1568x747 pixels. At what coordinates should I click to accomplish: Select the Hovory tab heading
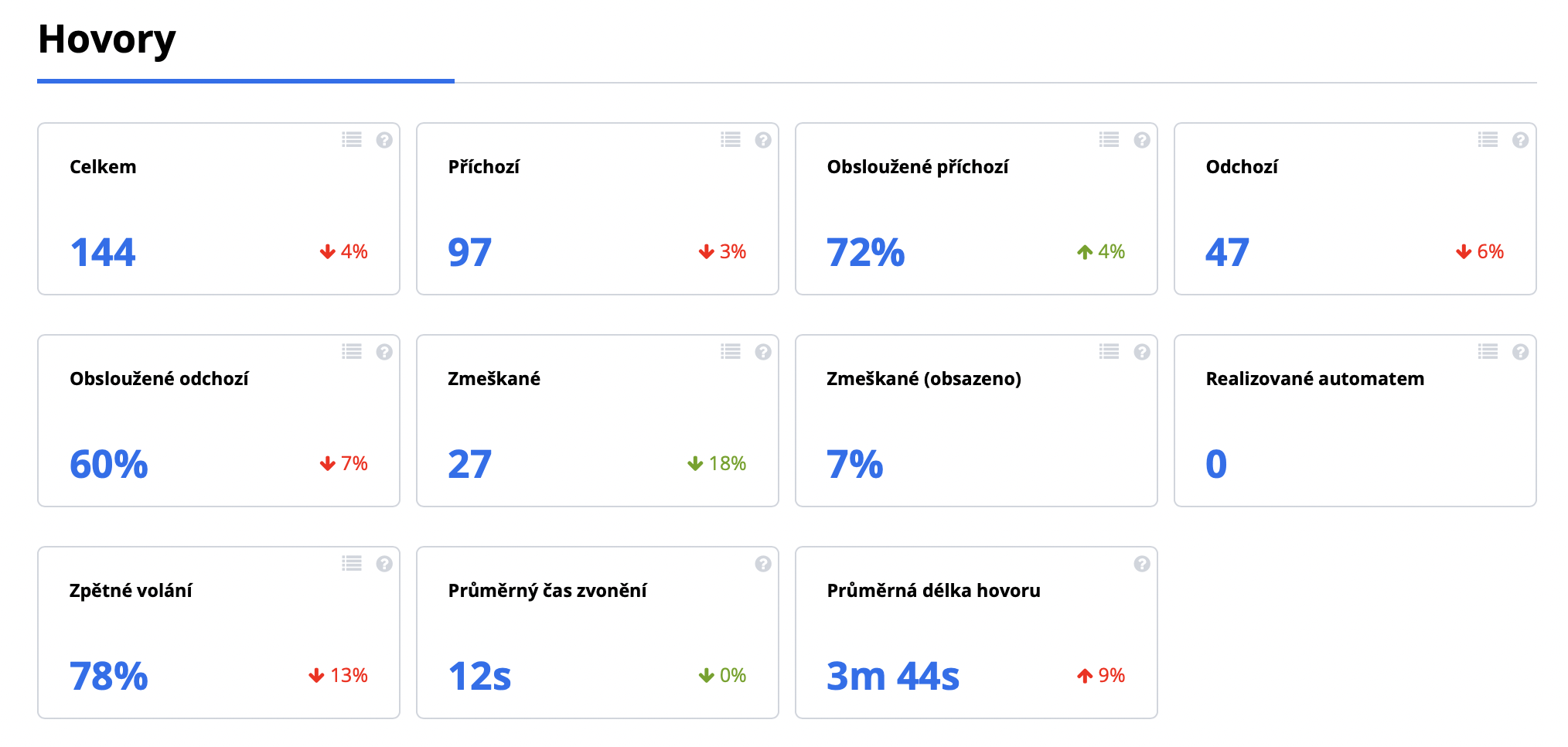pyautogui.click(x=107, y=39)
